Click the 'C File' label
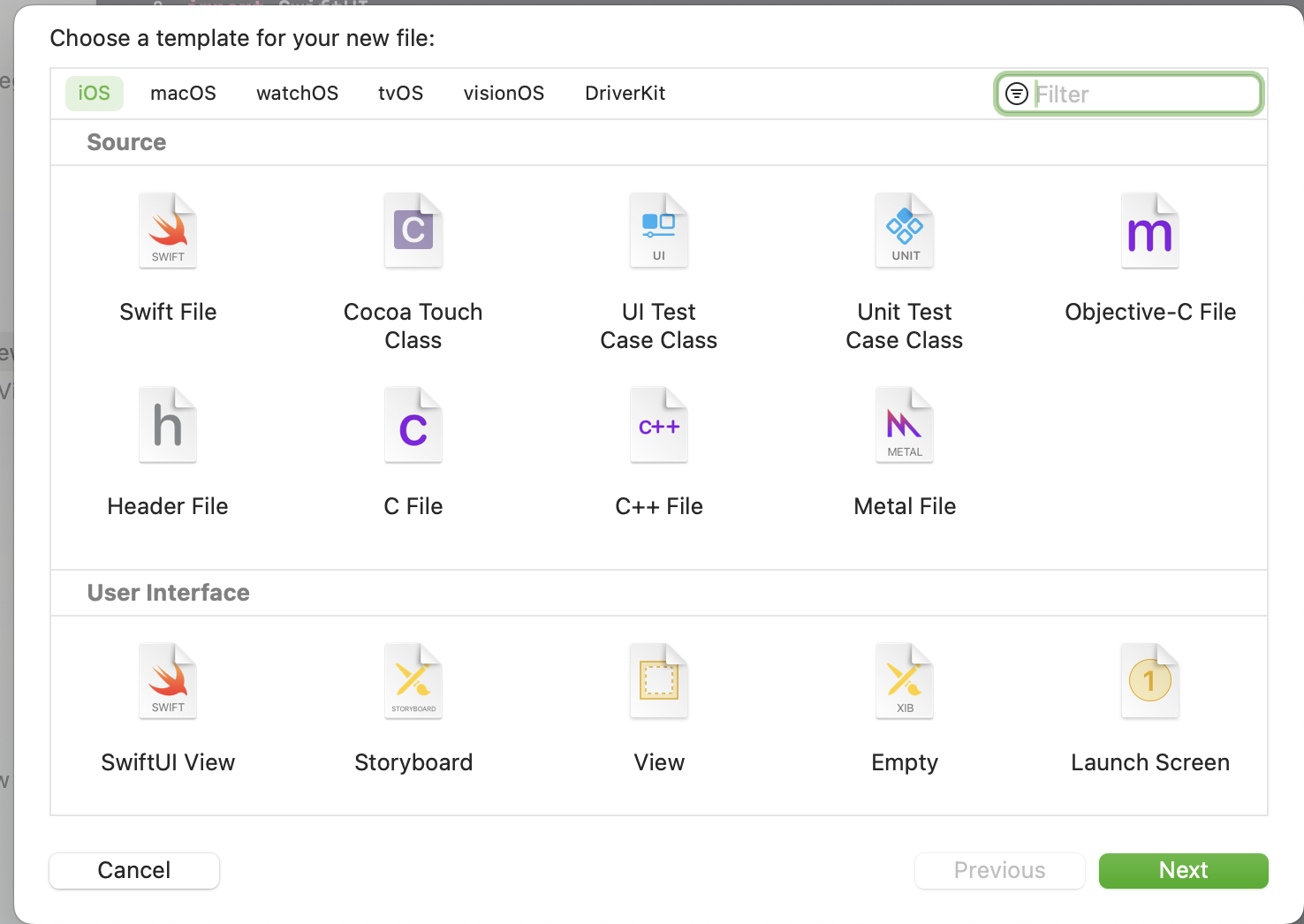 pos(413,506)
